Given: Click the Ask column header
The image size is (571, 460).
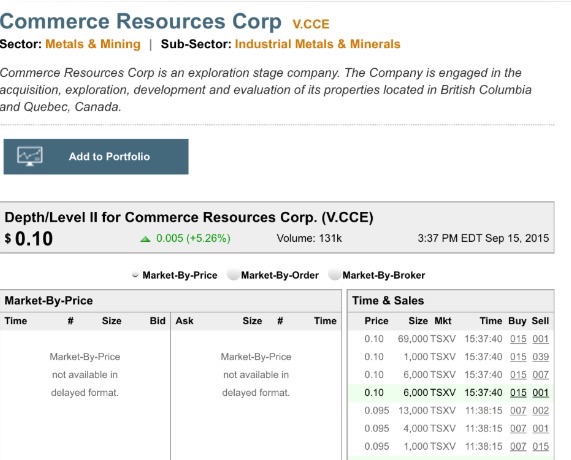Looking at the screenshot, I should 185,321.
